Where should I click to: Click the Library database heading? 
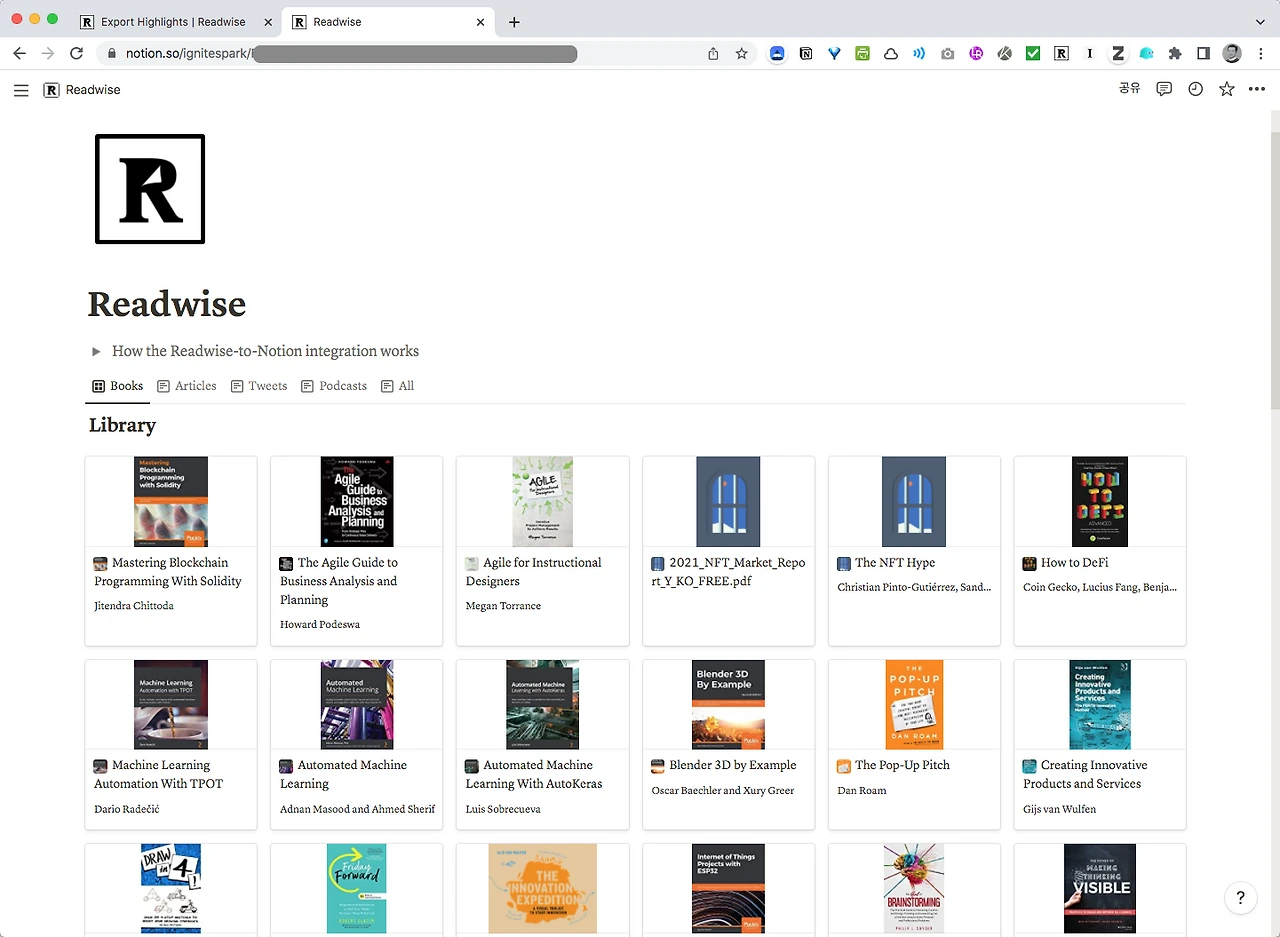tap(123, 425)
